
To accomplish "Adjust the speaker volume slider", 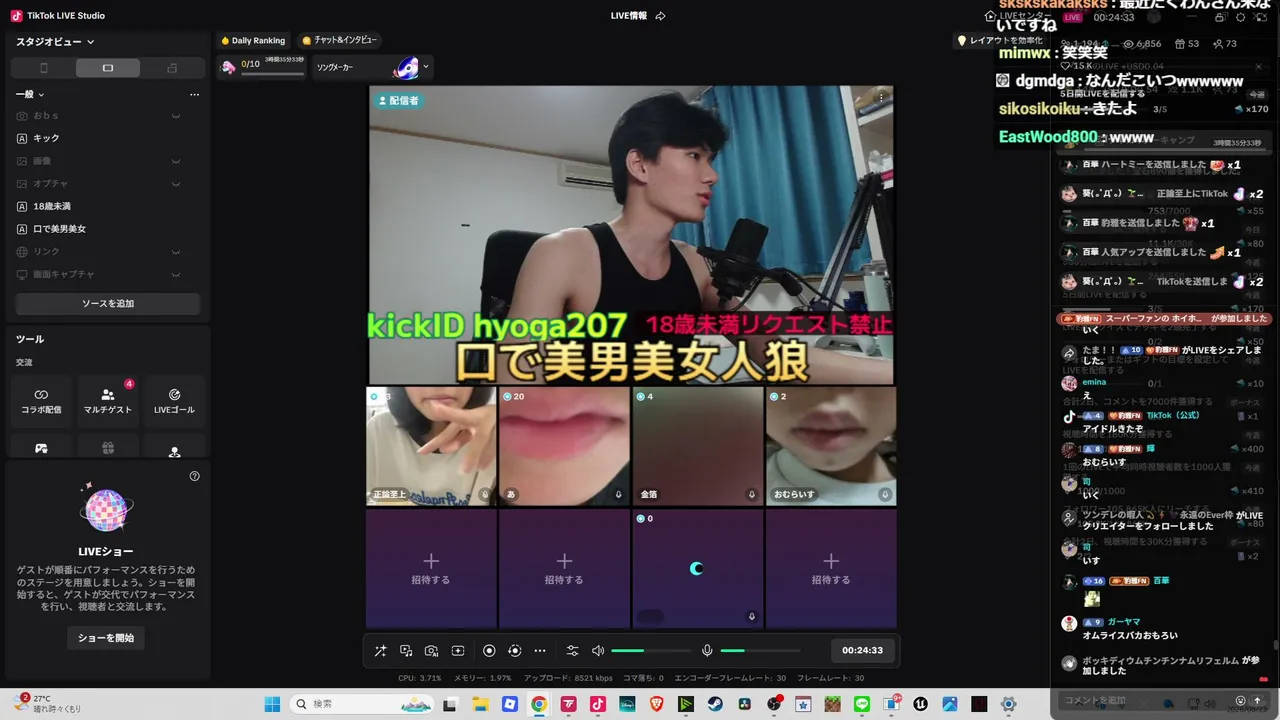I will 651,651.
